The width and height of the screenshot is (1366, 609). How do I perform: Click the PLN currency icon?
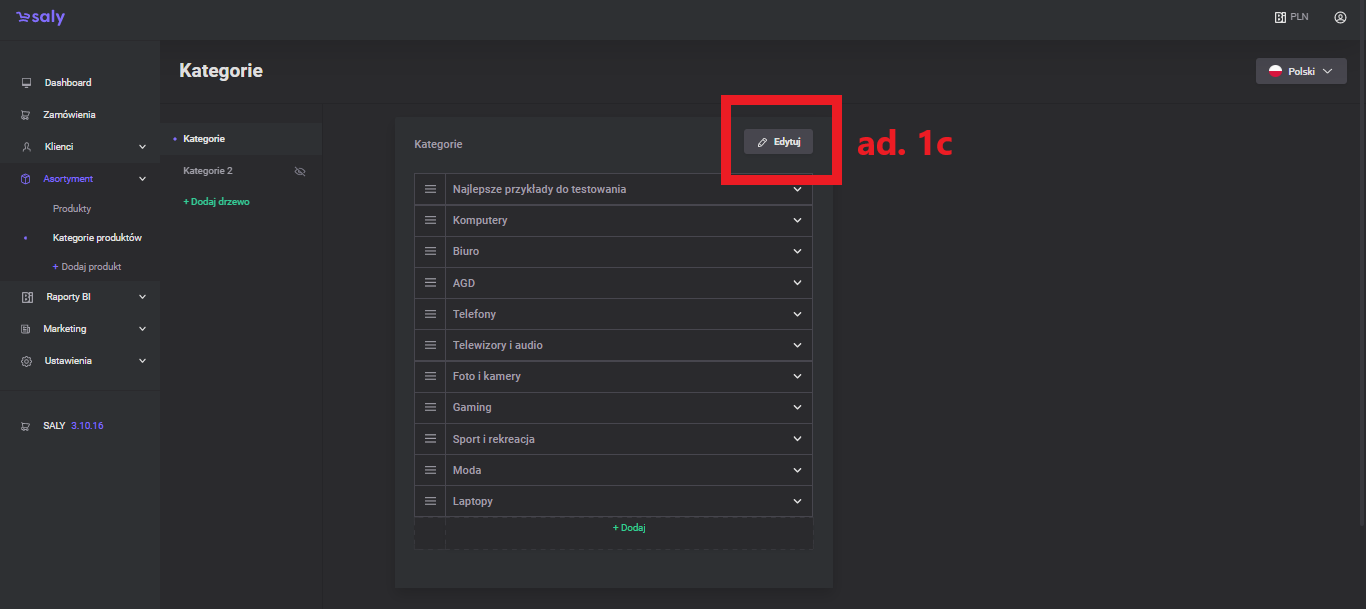coord(1279,17)
